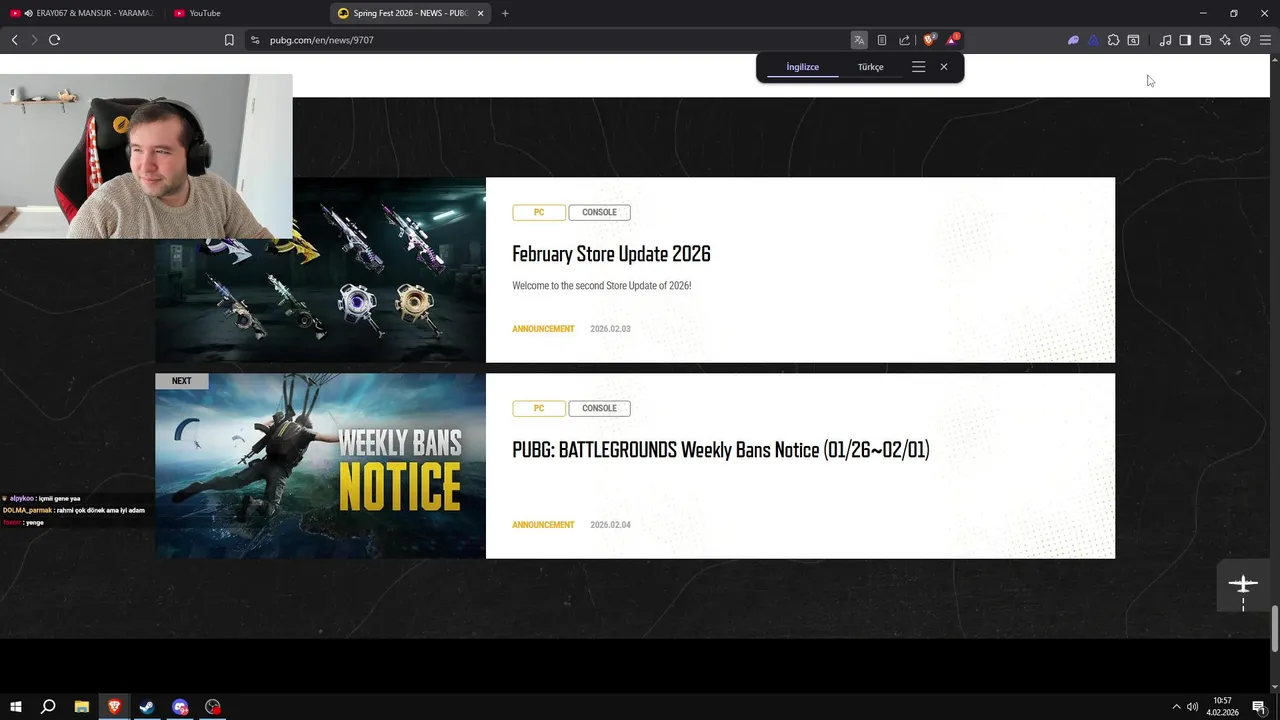Click ANNOUNCEMENT label on Weekly Bans Notice card

(x=543, y=525)
